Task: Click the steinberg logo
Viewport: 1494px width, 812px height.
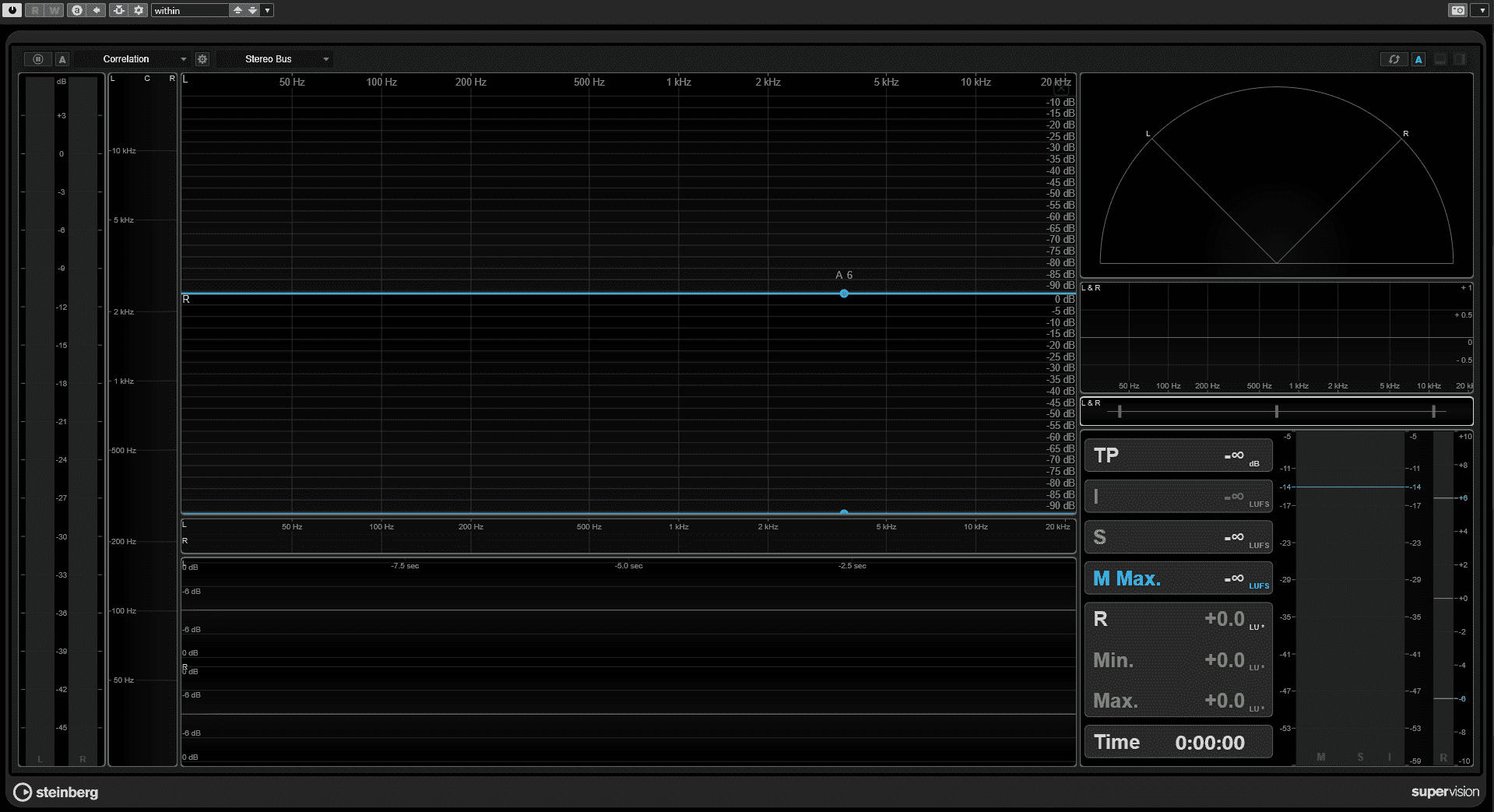Action: (56, 792)
